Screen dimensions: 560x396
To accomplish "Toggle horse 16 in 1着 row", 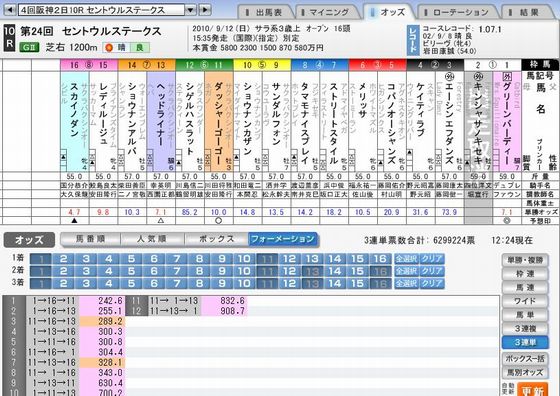I will [380, 259].
